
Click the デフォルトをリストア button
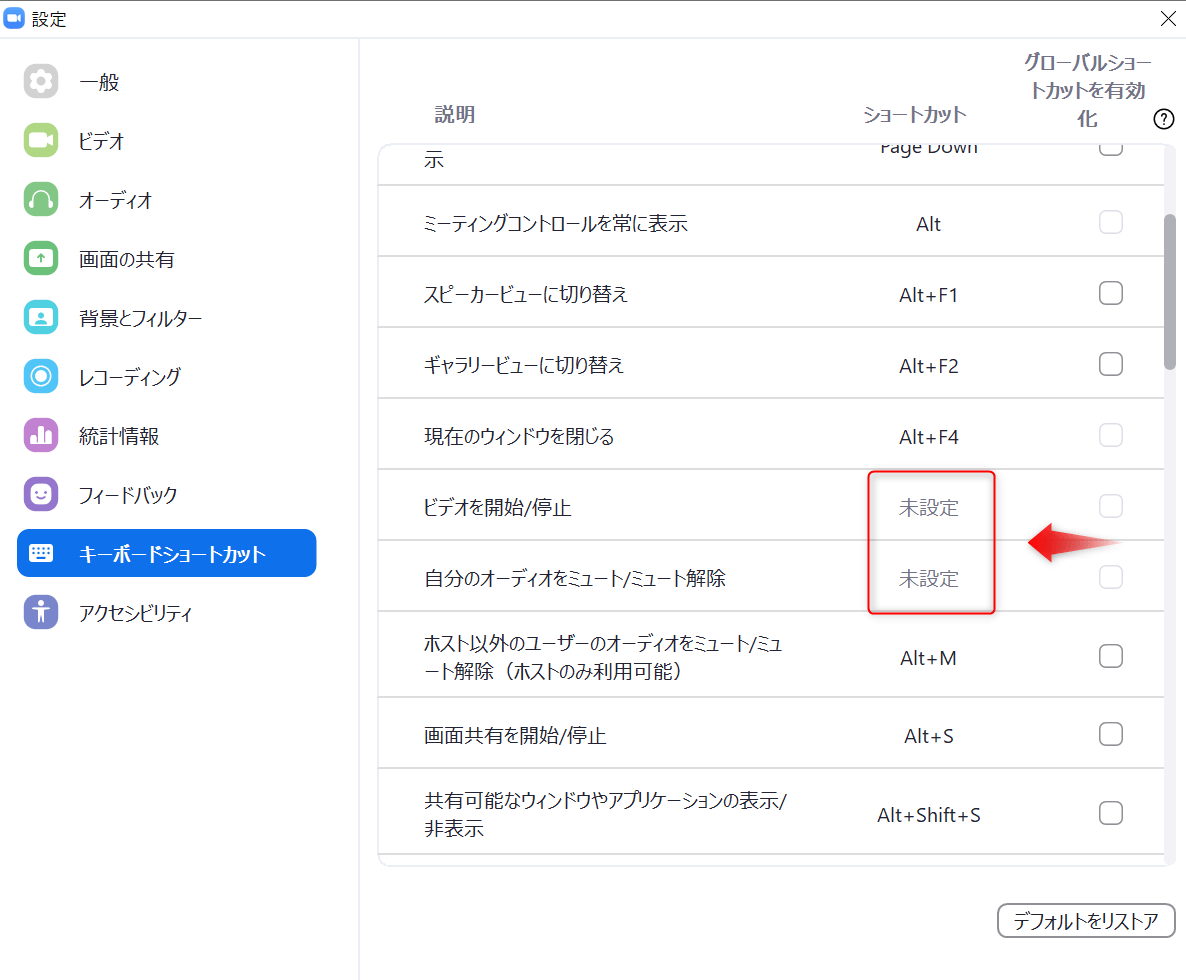pos(1086,921)
